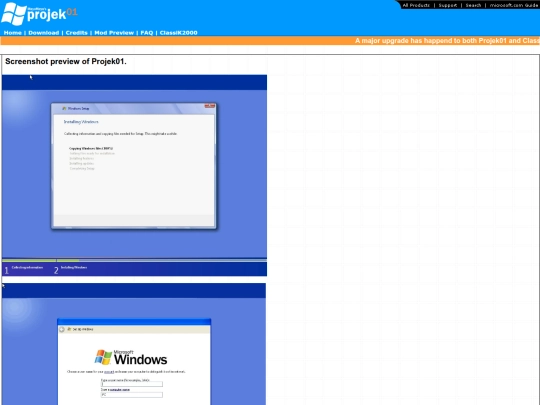View the Credits page
This screenshot has height=405, width=540.
[x=76, y=33]
